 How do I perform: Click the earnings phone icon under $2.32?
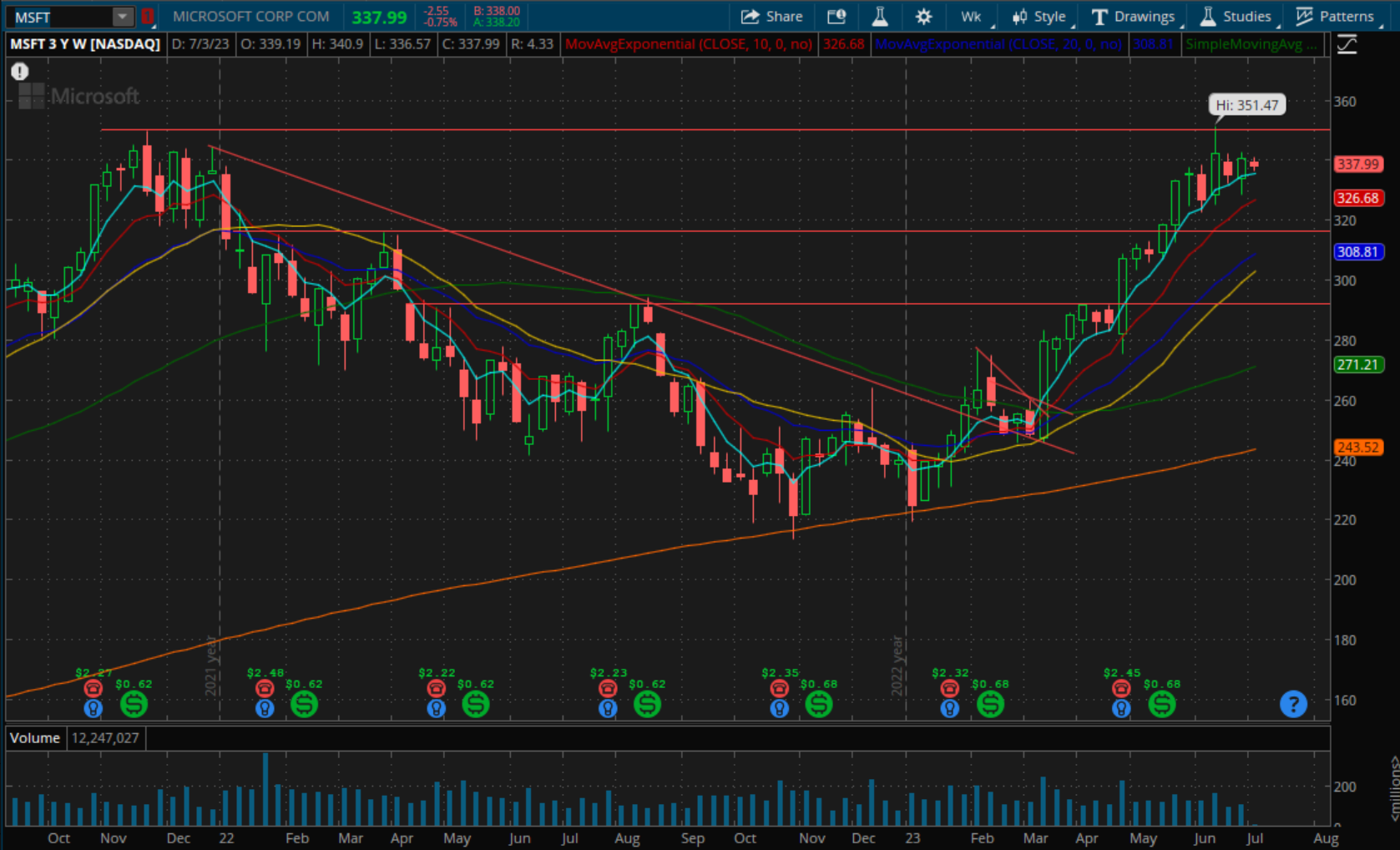949,688
